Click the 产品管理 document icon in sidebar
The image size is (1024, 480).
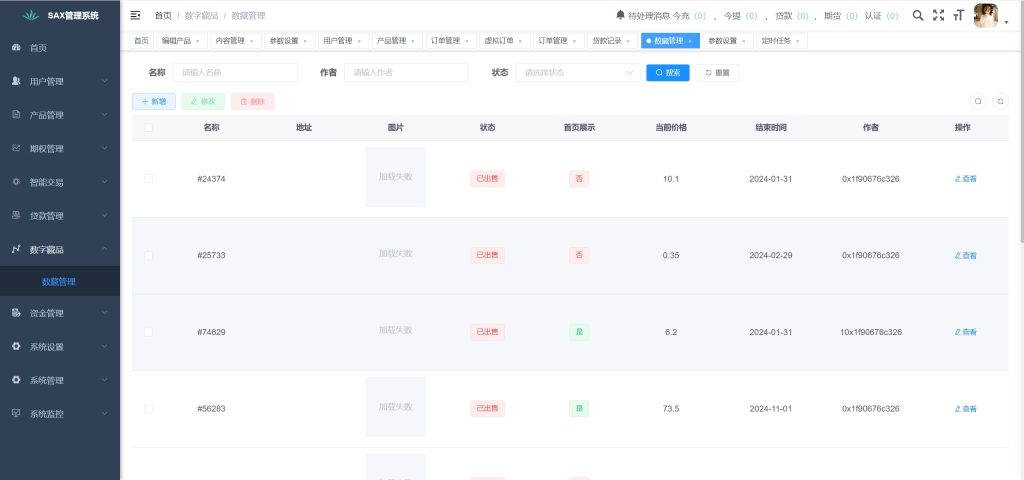[x=16, y=114]
